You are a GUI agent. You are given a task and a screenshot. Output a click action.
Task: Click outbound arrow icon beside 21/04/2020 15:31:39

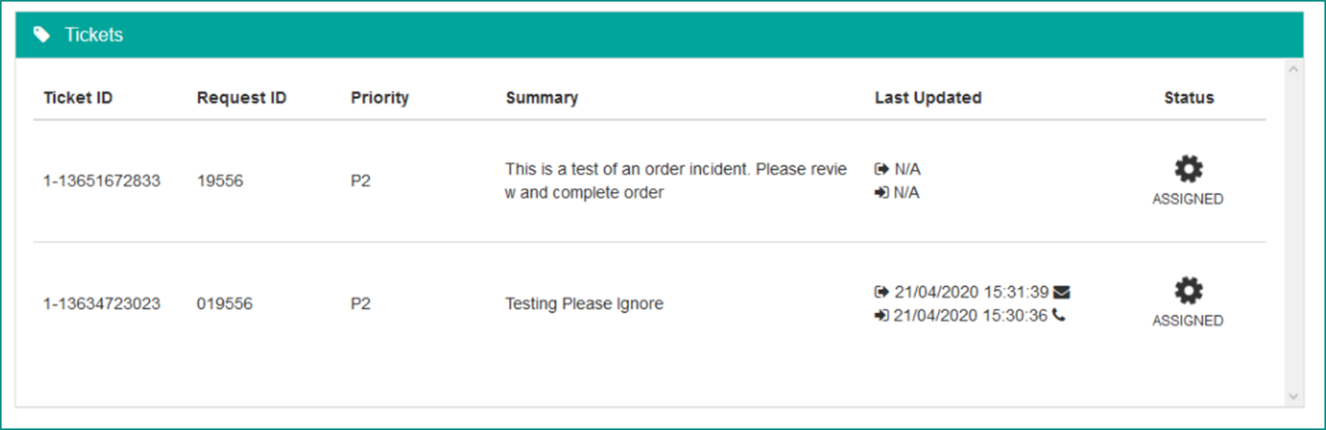coord(881,292)
